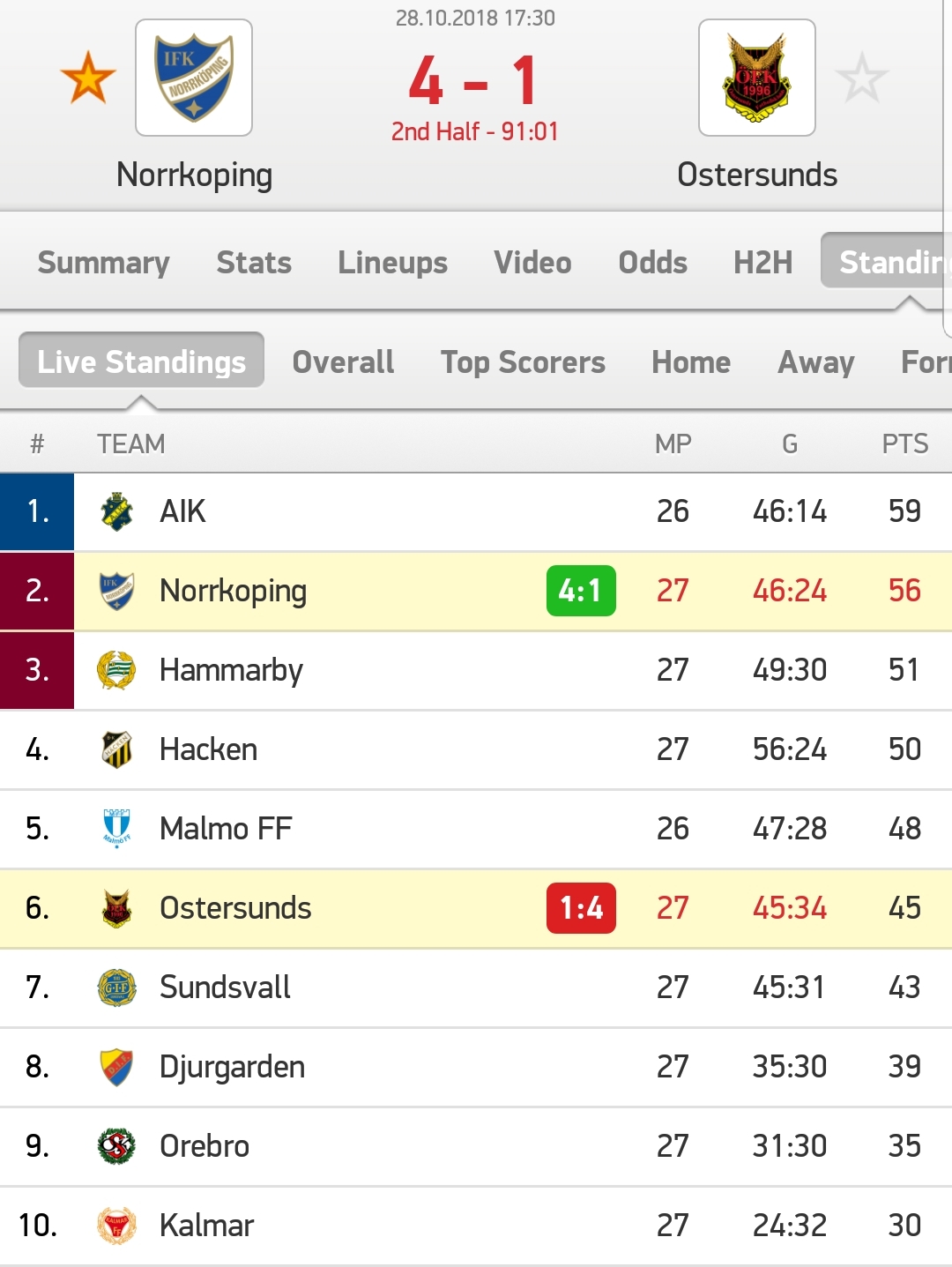Toggle the Norrkoping orange favorite star

pos(88,78)
